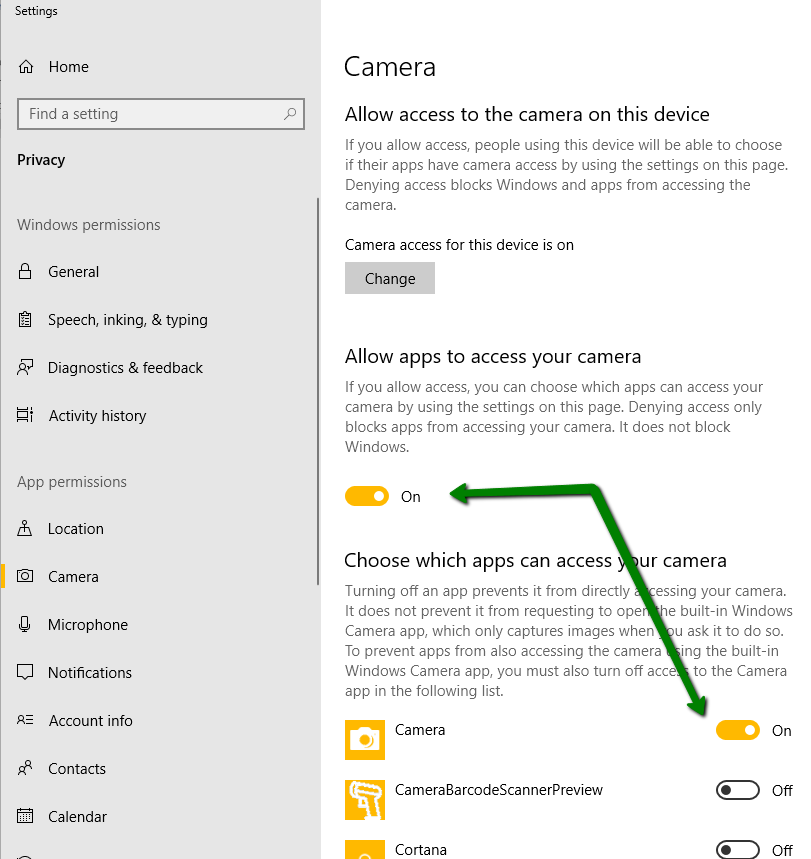Click the Location pin icon
Viewport: 811px width, 859px height.
pyautogui.click(x=25, y=529)
